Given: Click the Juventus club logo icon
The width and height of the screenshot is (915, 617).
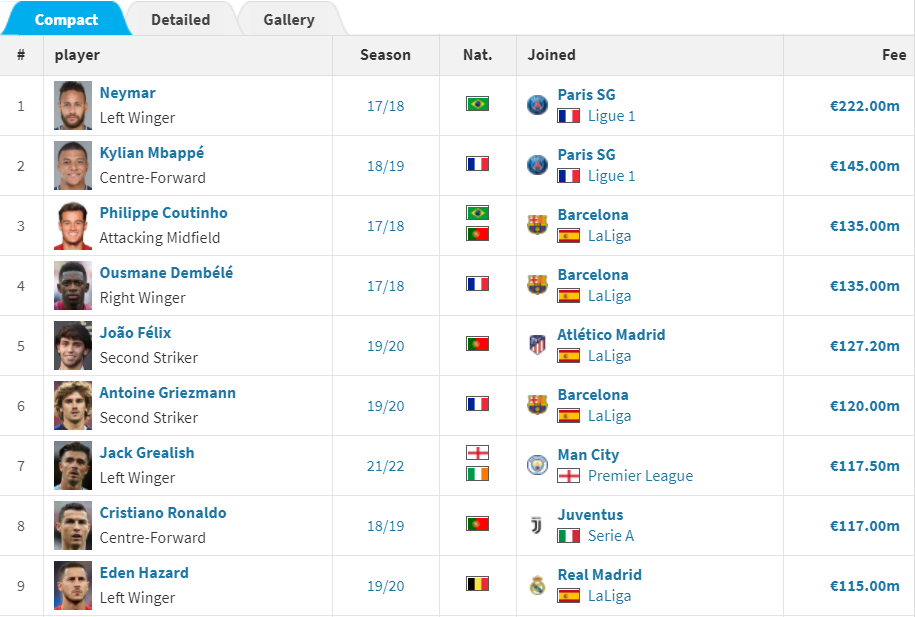Looking at the screenshot, I should click(537, 525).
